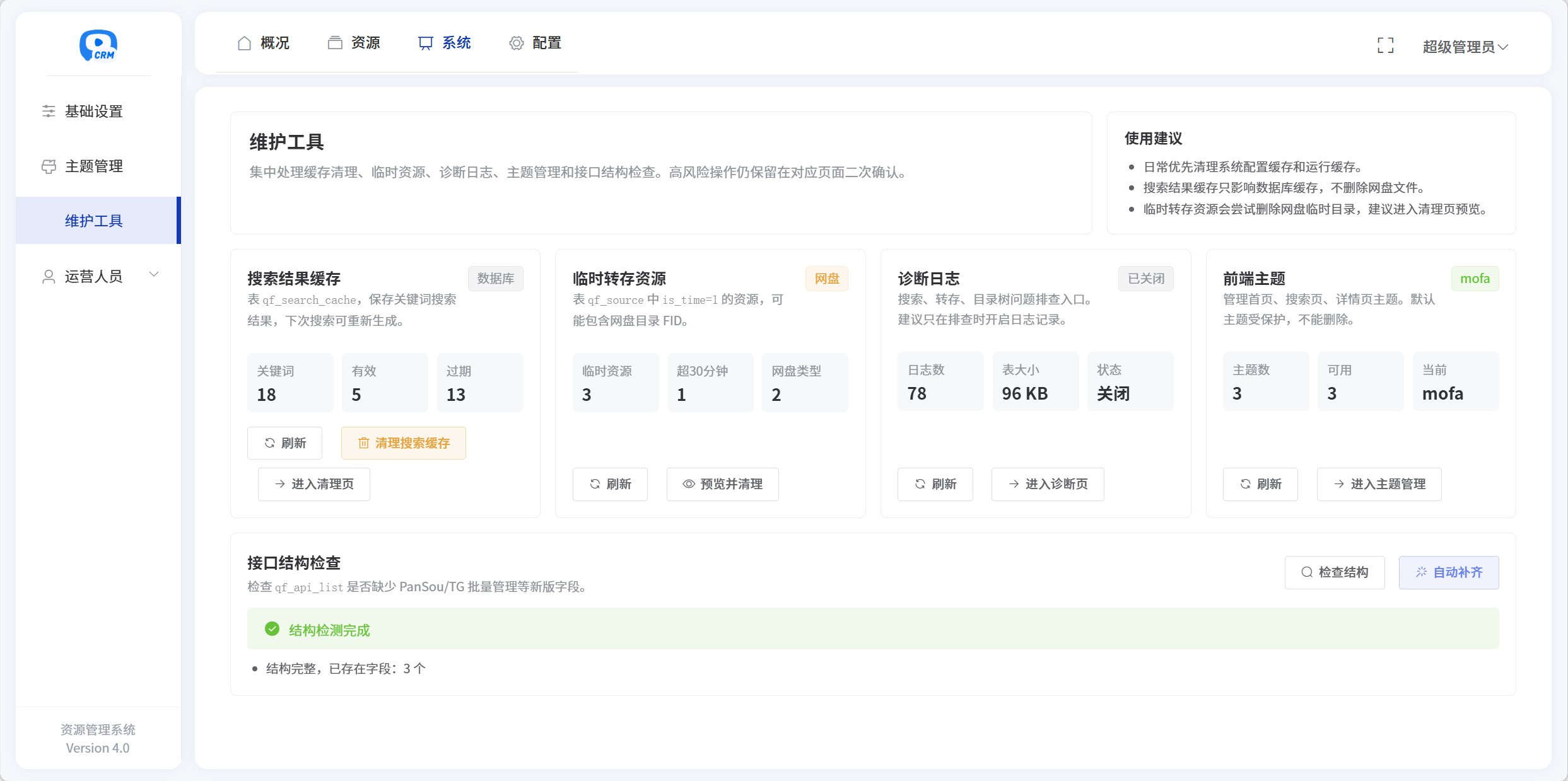Click the 网盘 tag
The height and width of the screenshot is (781, 1568).
click(x=827, y=279)
